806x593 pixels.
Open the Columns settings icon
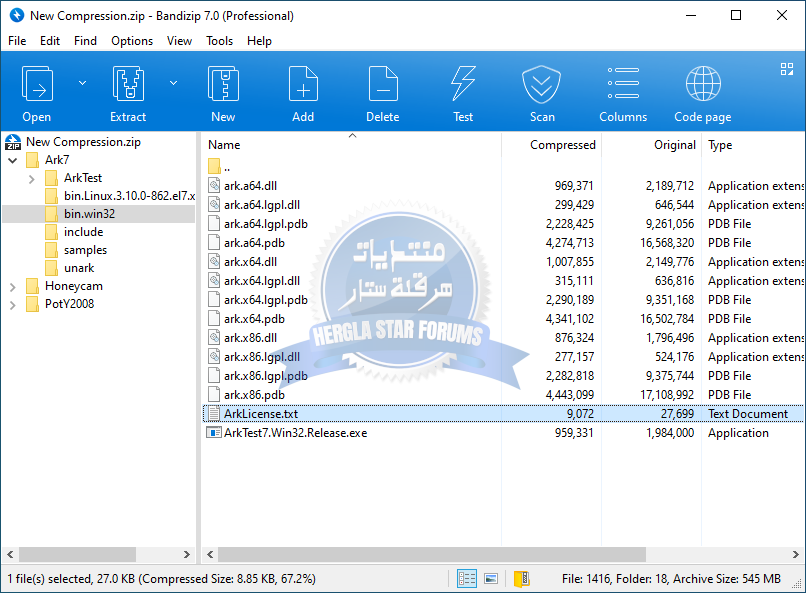click(623, 83)
